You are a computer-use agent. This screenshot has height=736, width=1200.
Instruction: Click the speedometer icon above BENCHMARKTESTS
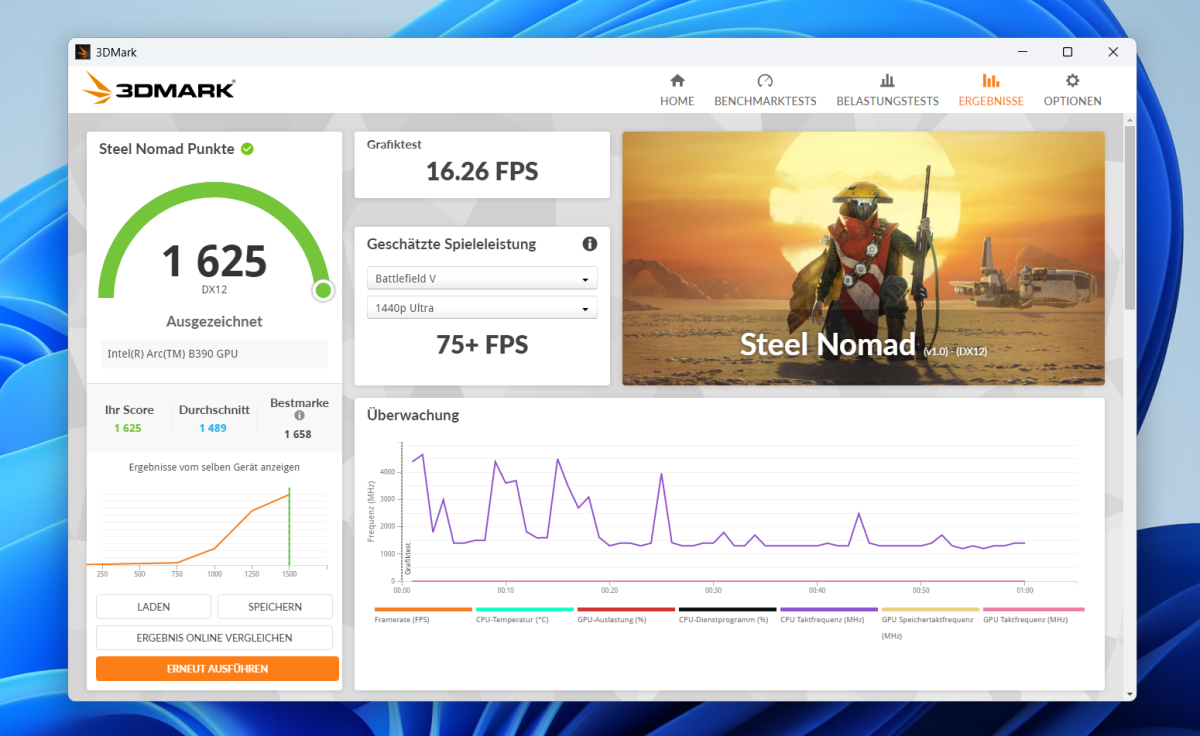click(x=765, y=81)
